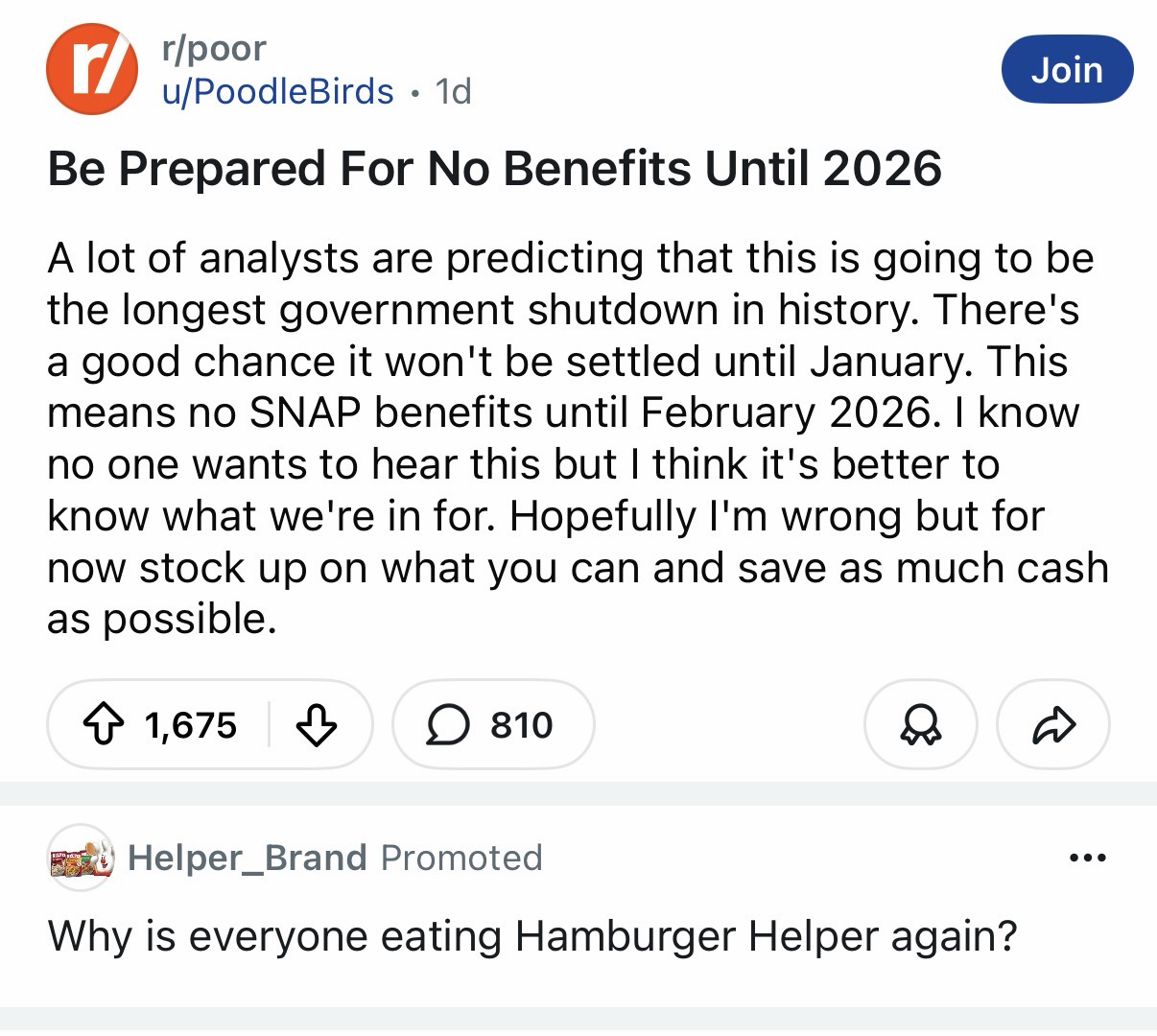Image resolution: width=1157 pixels, height=1036 pixels.
Task: Click the post body text about the shutdown
Action: point(576,438)
